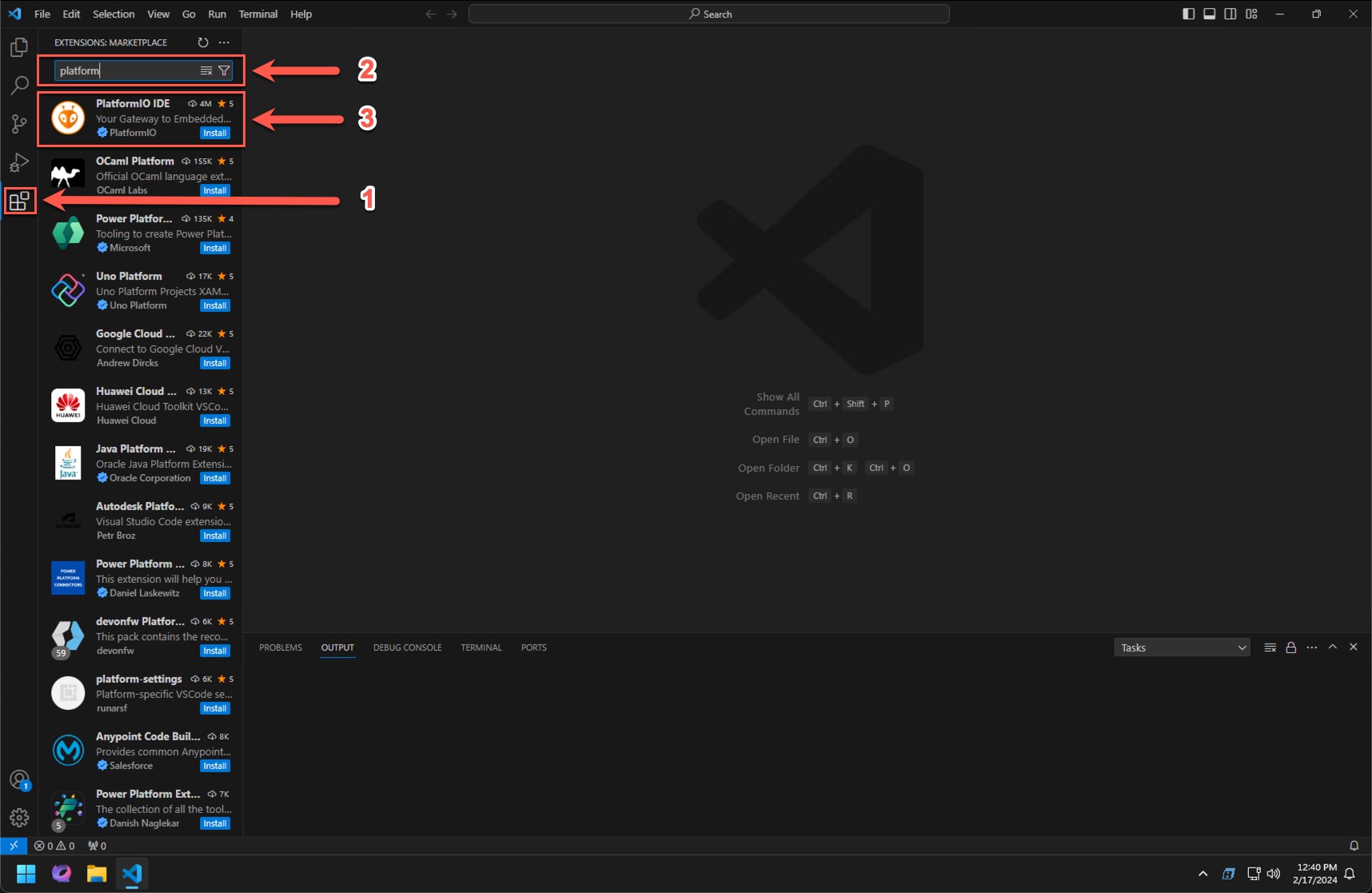Toggle the bottom panel layout button
1372x893 pixels.
point(1210,14)
